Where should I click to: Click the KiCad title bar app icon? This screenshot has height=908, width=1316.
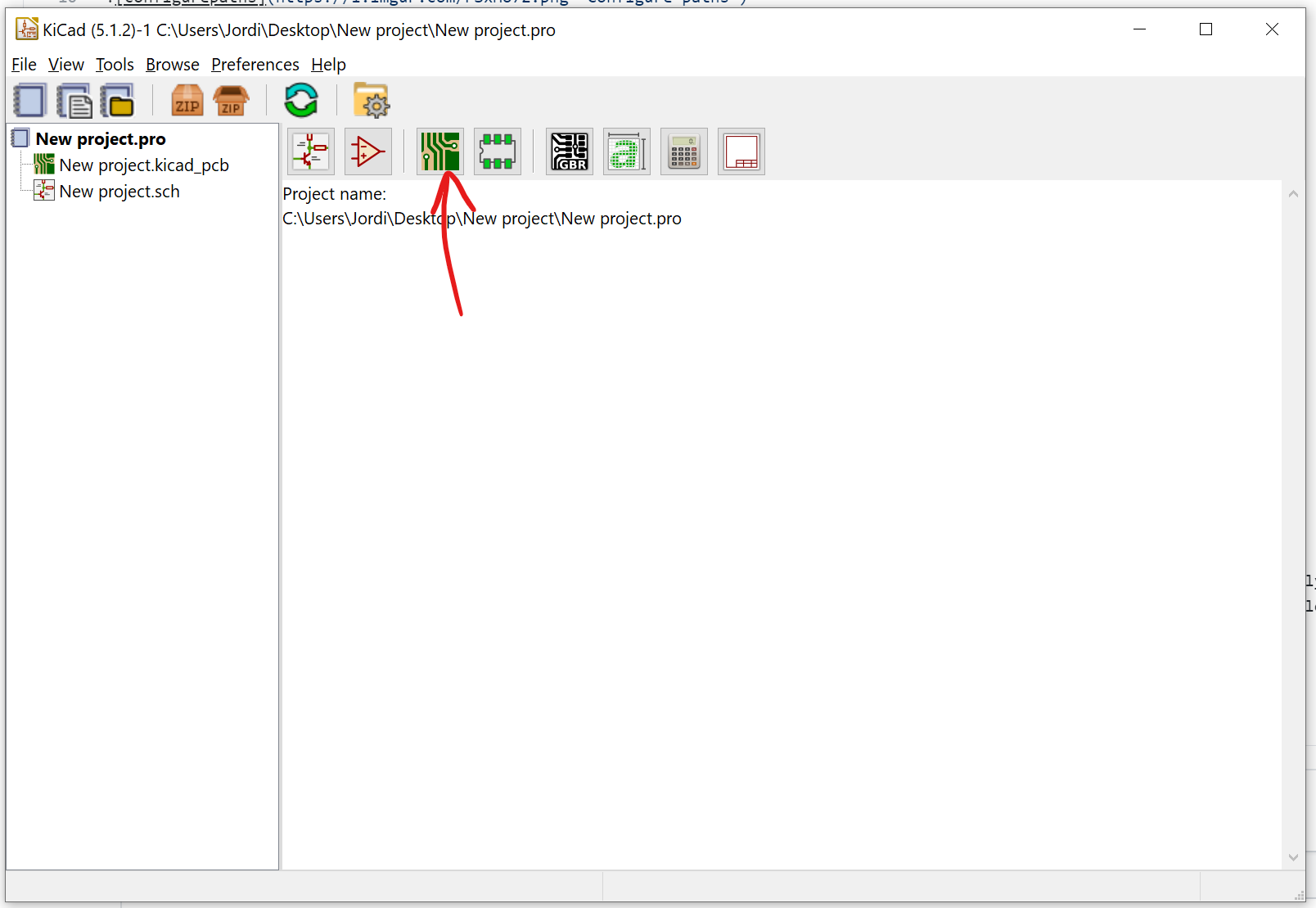27,29
